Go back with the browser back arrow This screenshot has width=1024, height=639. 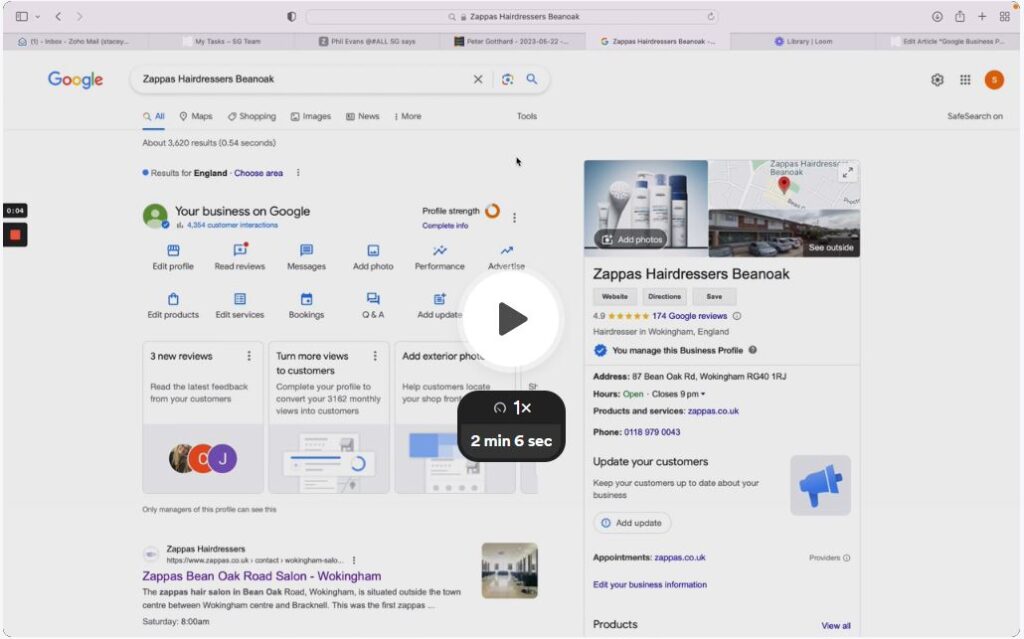pos(58,16)
